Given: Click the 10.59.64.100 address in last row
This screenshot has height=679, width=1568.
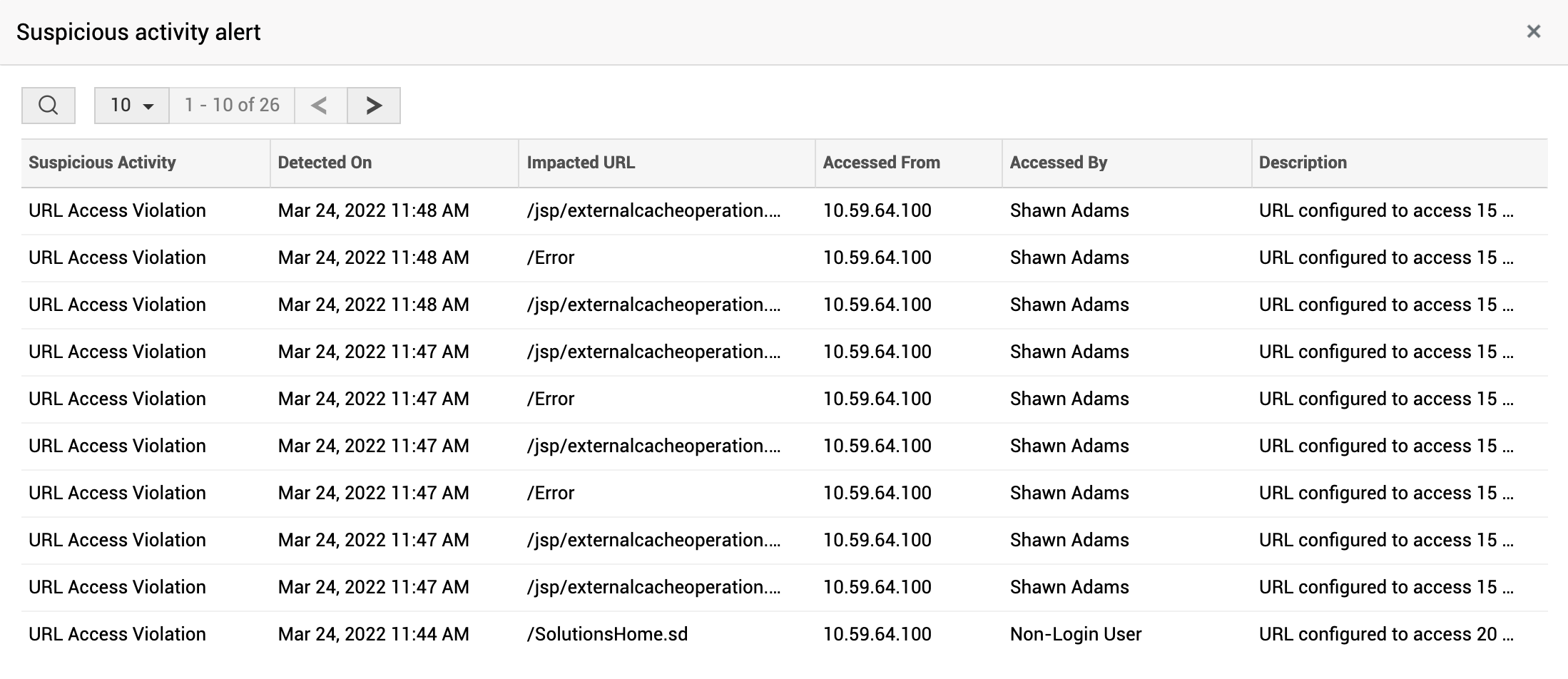Looking at the screenshot, I should (x=877, y=634).
